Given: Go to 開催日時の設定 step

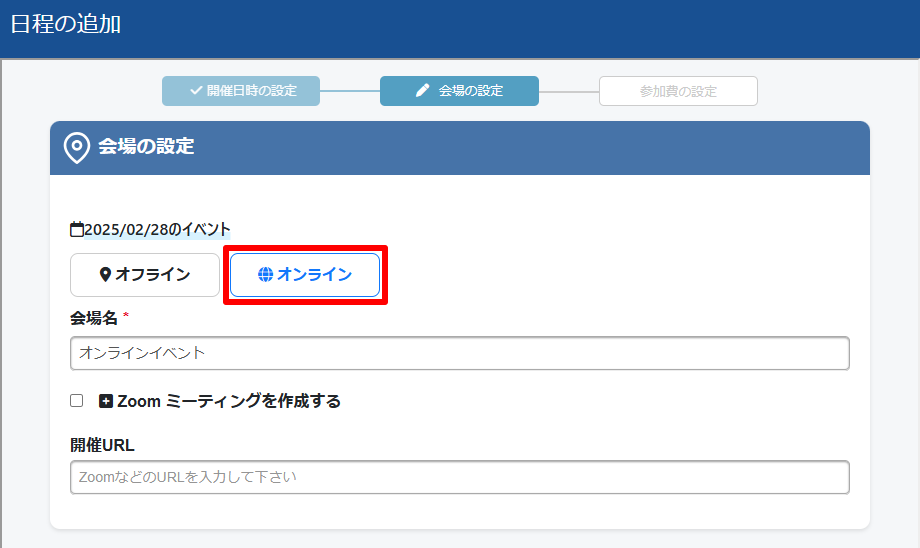Looking at the screenshot, I should [241, 91].
